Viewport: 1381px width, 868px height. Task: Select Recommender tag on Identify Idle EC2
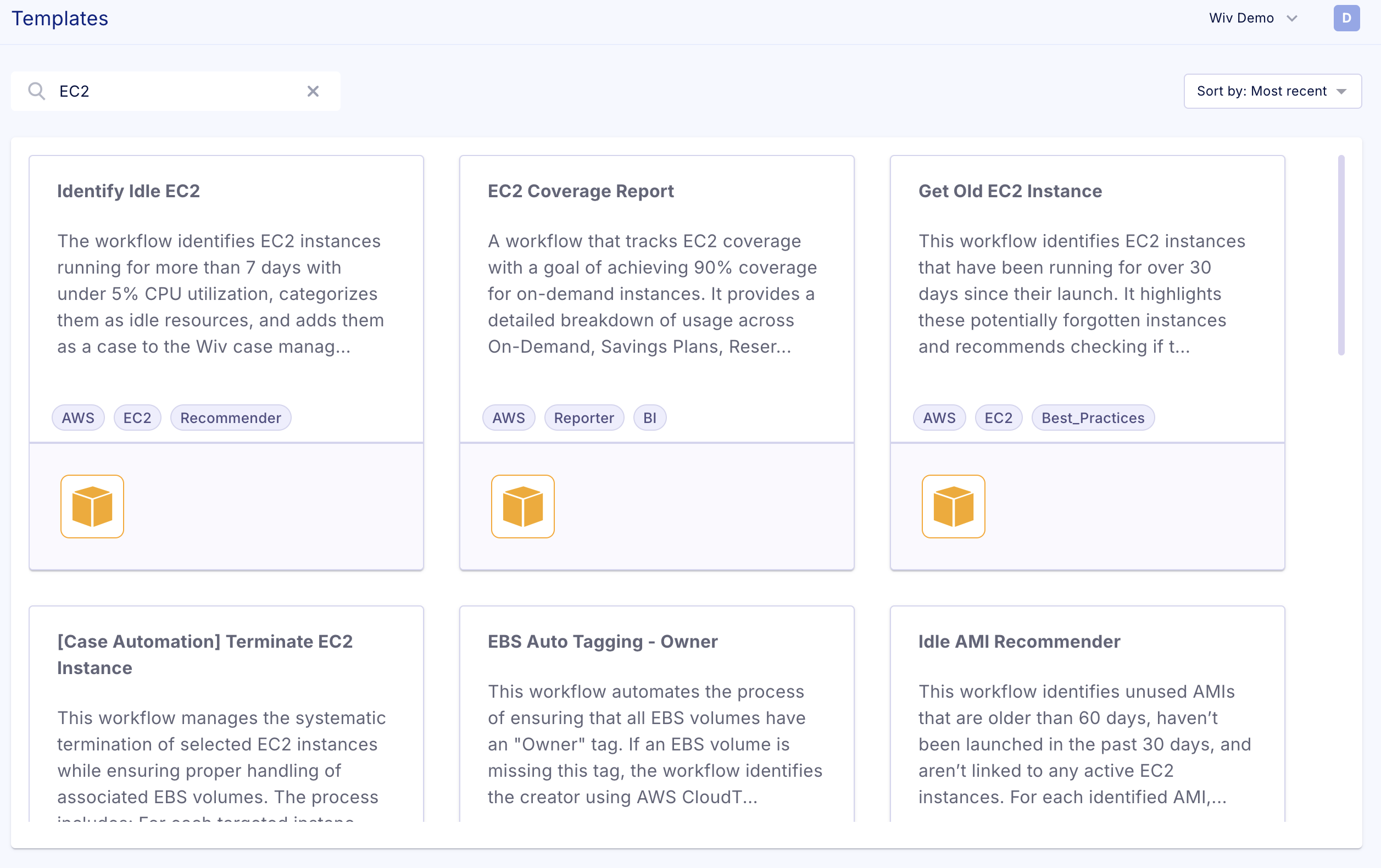231,418
